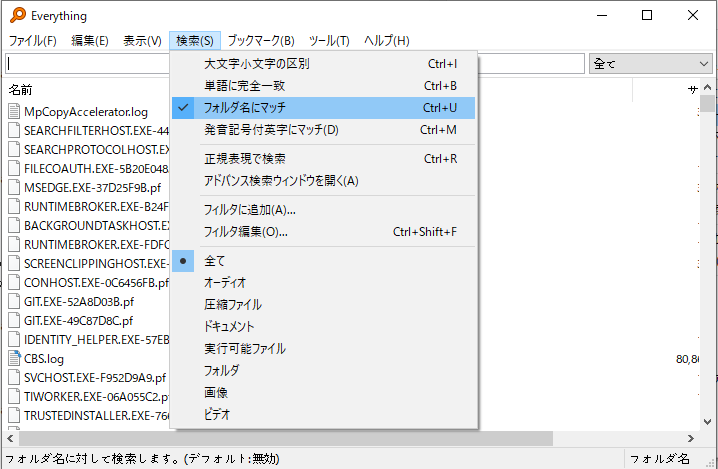
Task: Select file name MpCopyAccelerator.log
Action: (86, 112)
